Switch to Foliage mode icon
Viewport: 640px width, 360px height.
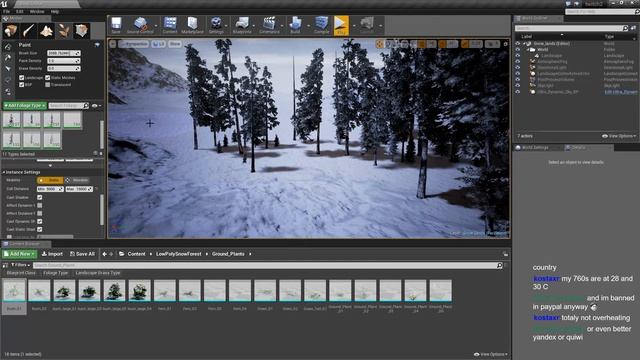point(64,31)
